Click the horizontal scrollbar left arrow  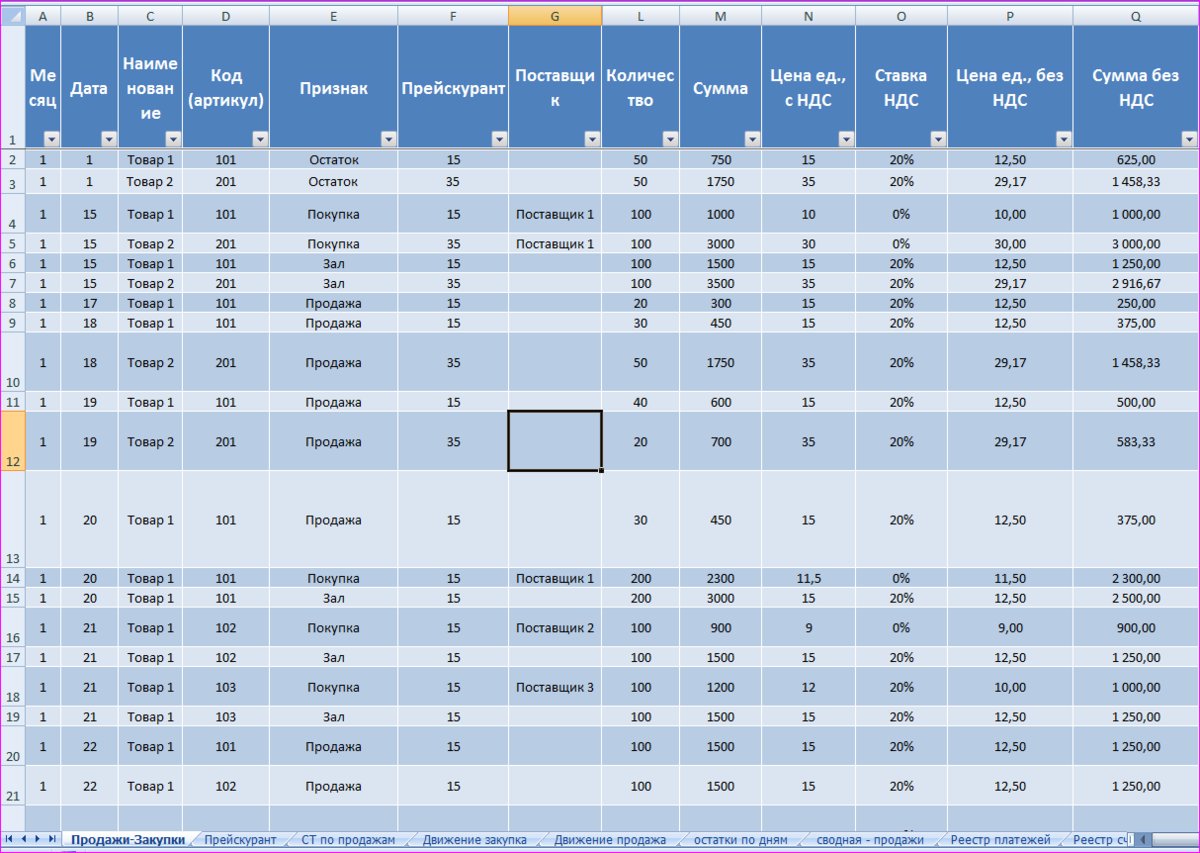(1143, 840)
